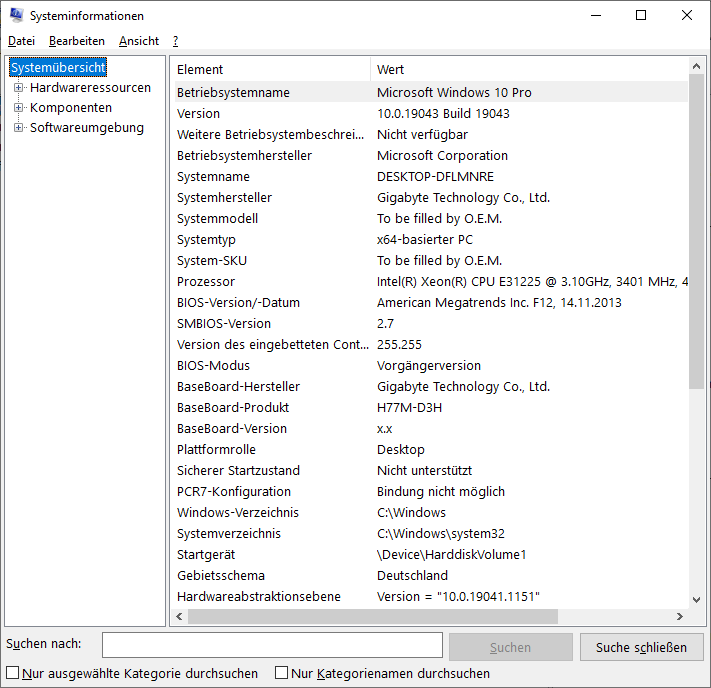This screenshot has height=688, width=711.
Task: Click the Element column header
Action: coord(273,69)
